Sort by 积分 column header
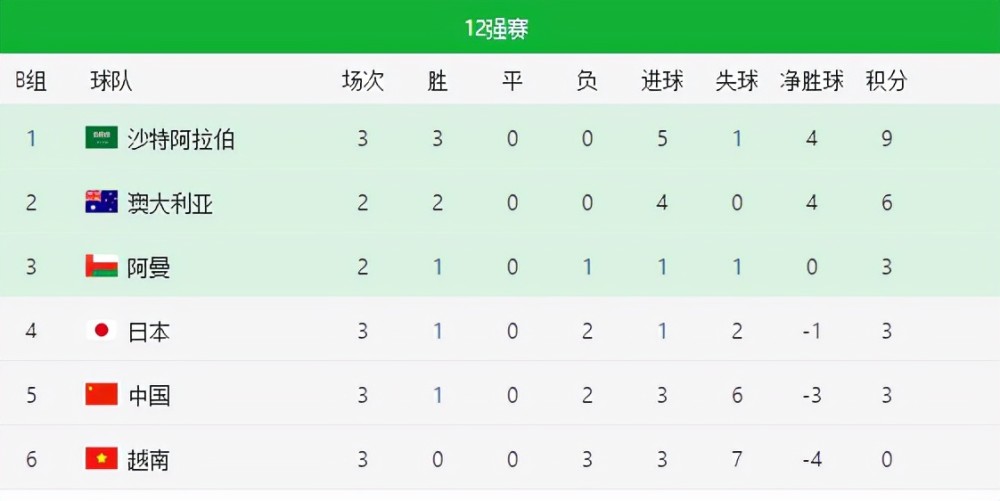The height and width of the screenshot is (501, 1000). (886, 81)
